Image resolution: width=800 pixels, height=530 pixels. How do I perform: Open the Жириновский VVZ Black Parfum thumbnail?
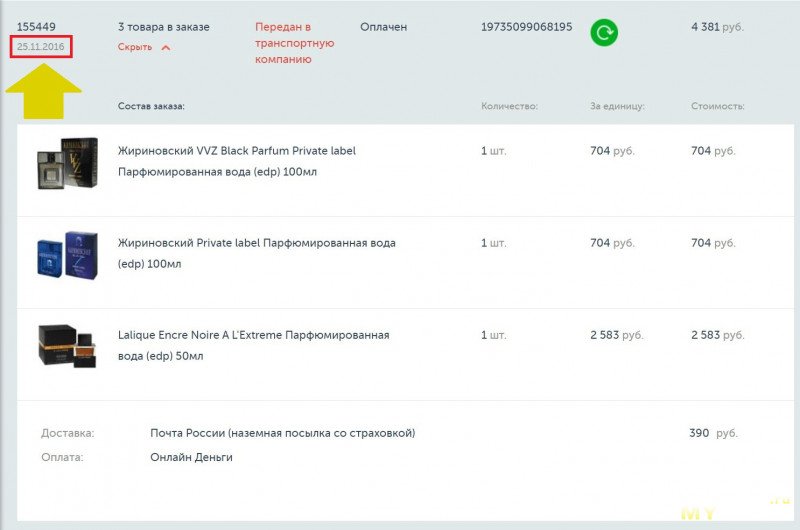[x=67, y=163]
